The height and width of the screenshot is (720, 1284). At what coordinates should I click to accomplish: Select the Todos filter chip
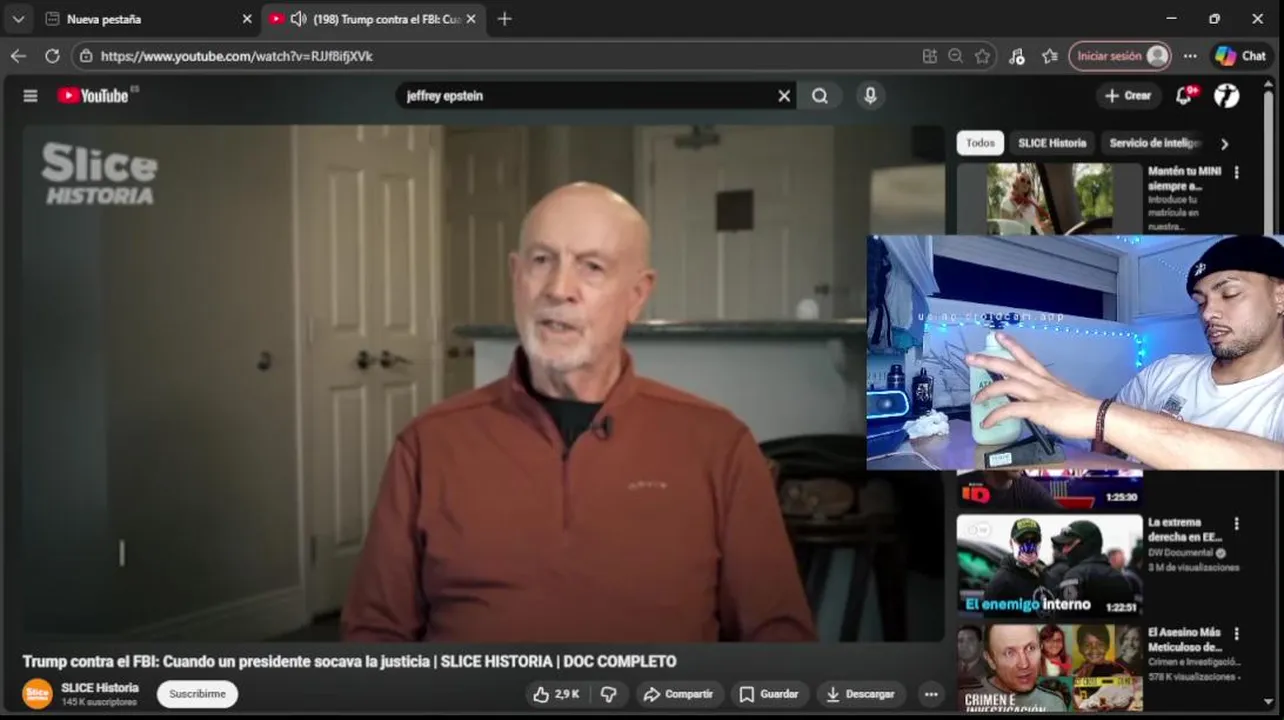(980, 143)
